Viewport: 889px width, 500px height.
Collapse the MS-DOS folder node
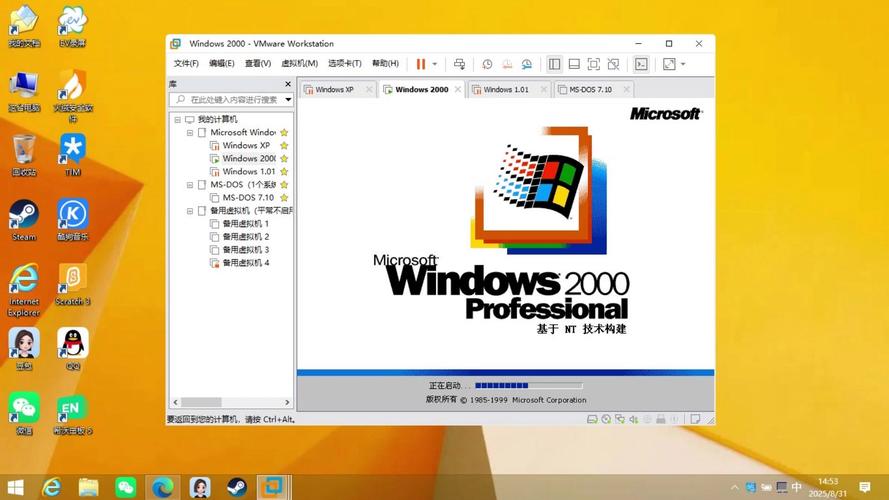[x=190, y=185]
